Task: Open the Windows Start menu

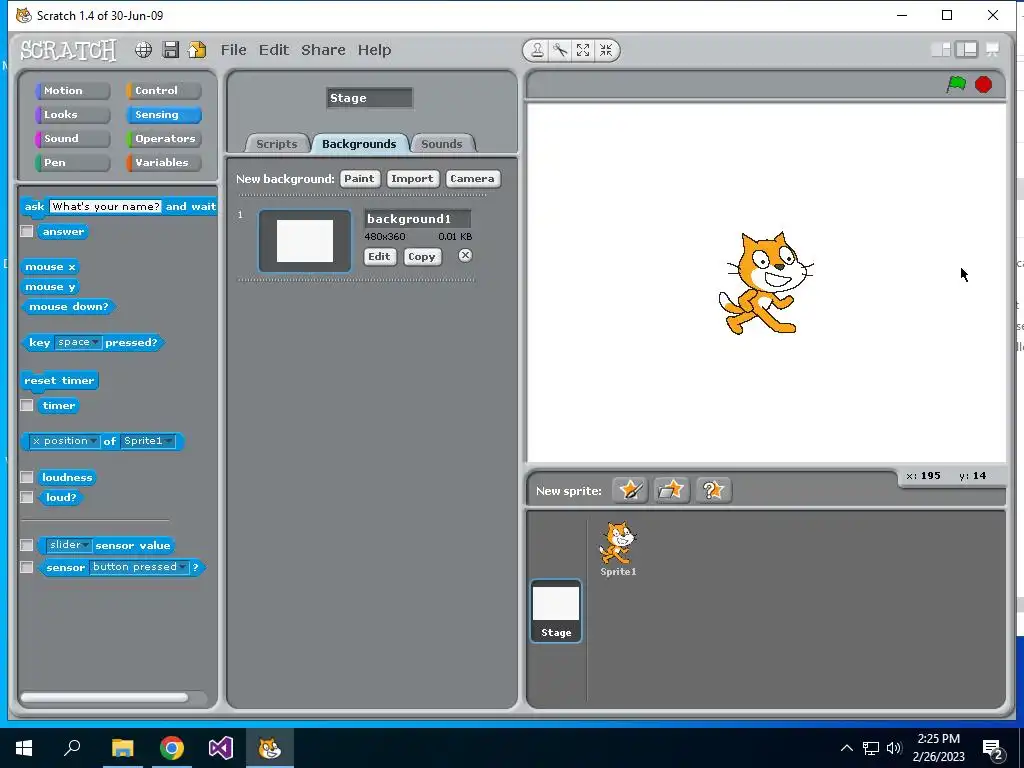Action: pyautogui.click(x=24, y=748)
